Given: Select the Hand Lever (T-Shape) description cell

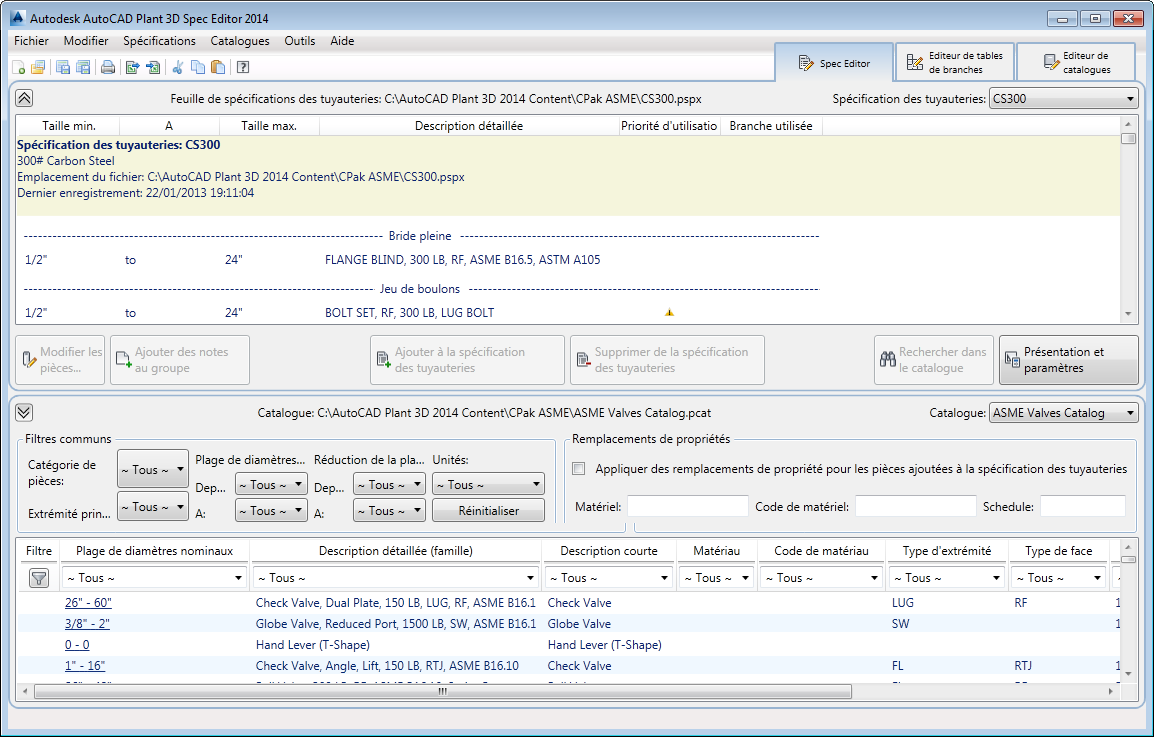Looking at the screenshot, I should coord(313,645).
